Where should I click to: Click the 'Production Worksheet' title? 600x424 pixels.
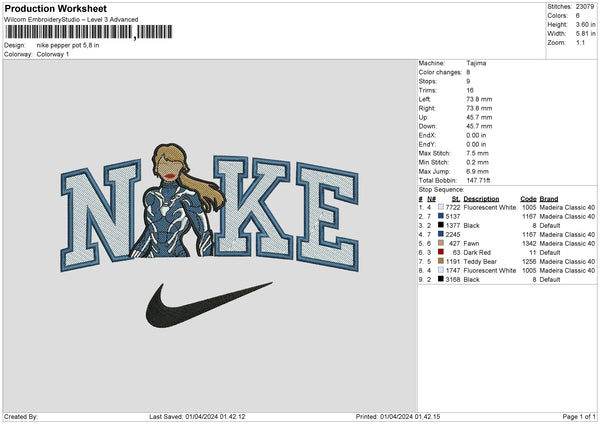coord(55,8)
